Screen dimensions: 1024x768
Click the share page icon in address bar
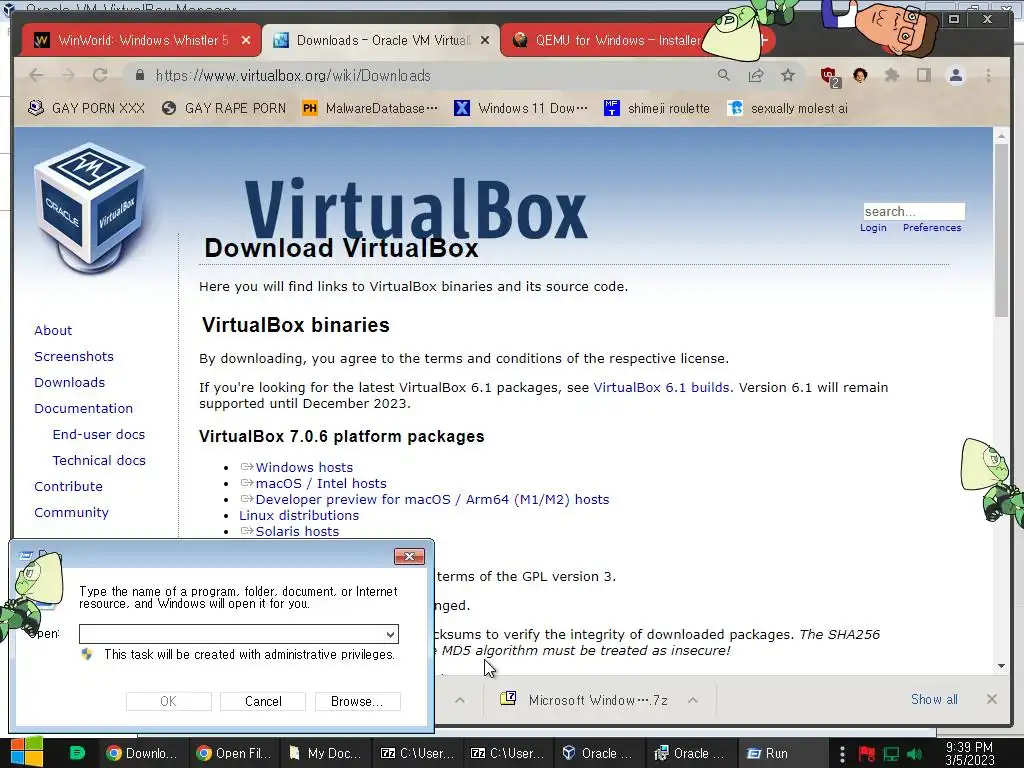pyautogui.click(x=756, y=76)
